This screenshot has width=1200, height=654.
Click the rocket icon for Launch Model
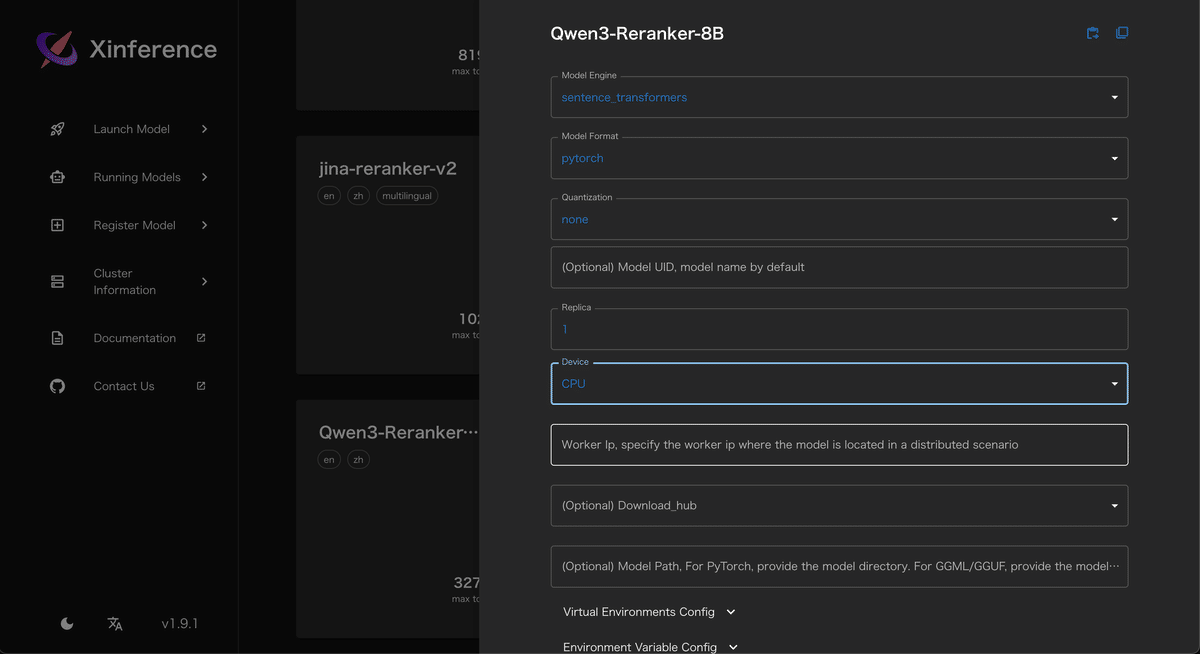tap(57, 129)
